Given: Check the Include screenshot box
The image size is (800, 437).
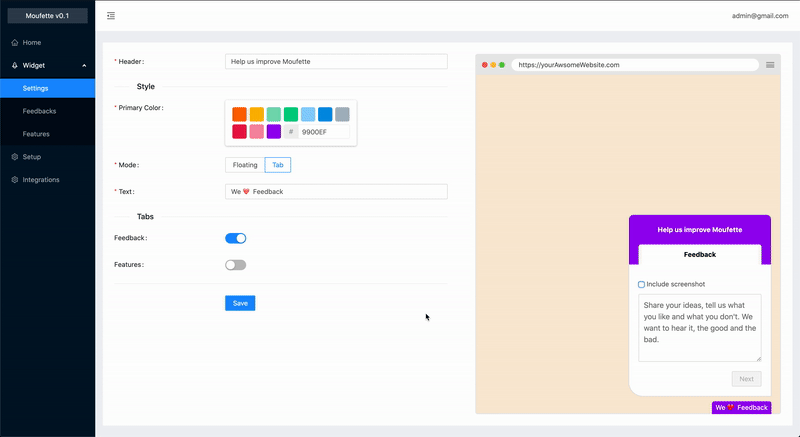Looking at the screenshot, I should click(x=641, y=285).
